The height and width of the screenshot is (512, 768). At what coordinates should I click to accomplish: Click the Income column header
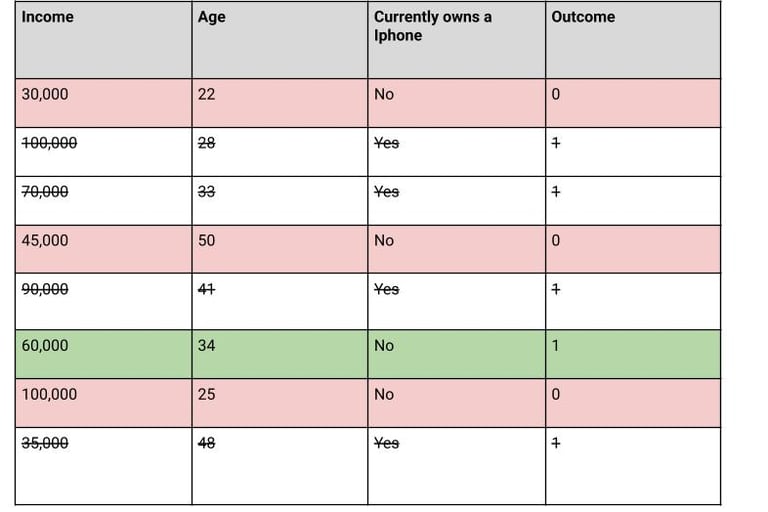point(48,17)
